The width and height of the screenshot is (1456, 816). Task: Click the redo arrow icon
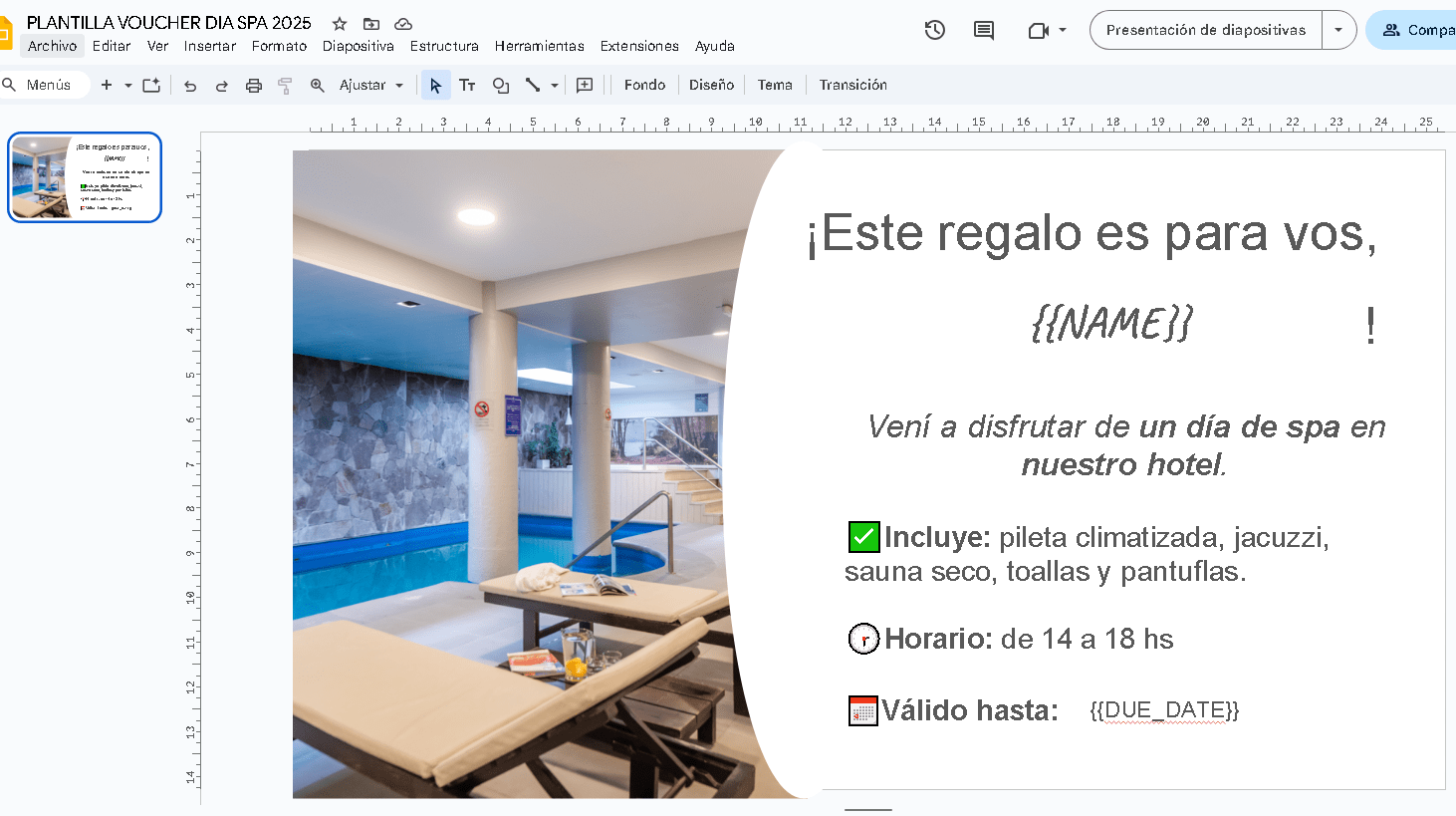coord(222,86)
